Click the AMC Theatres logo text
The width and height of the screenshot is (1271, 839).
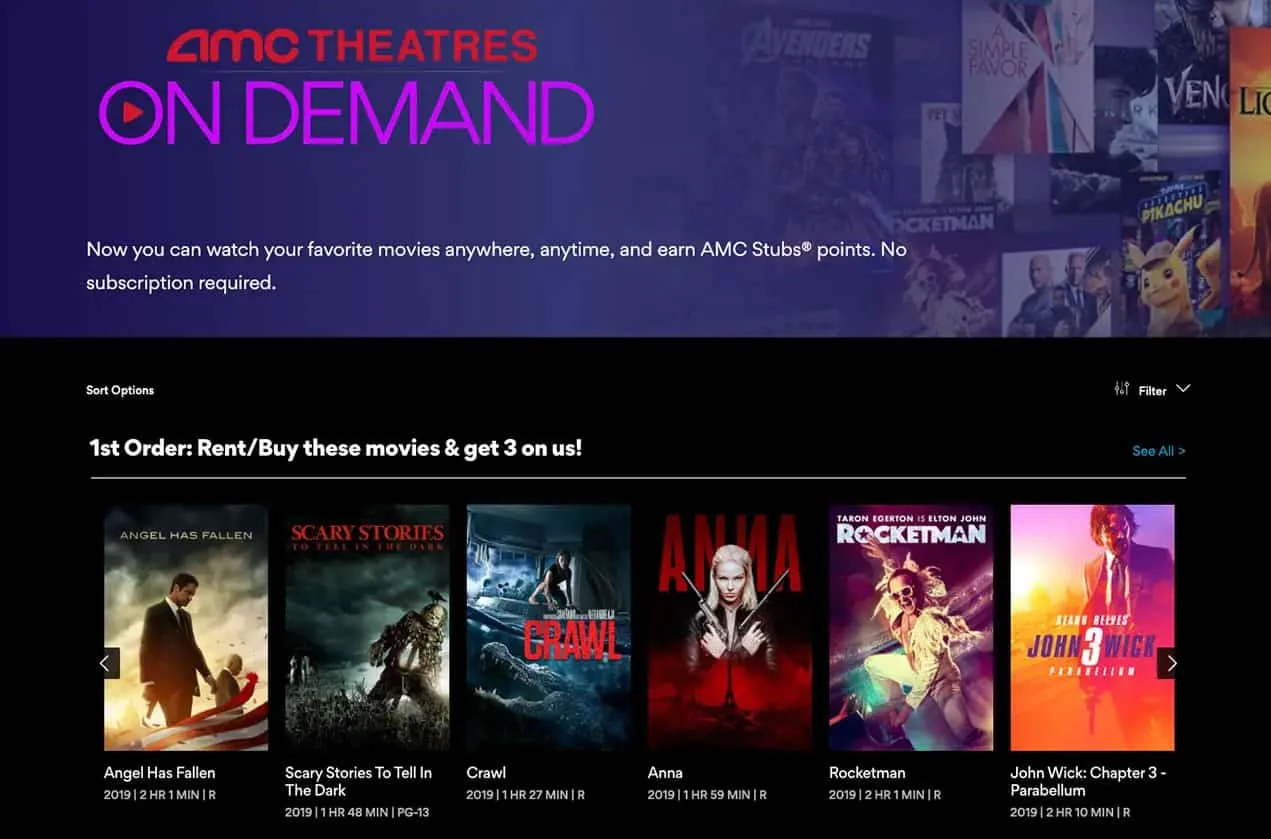352,46
